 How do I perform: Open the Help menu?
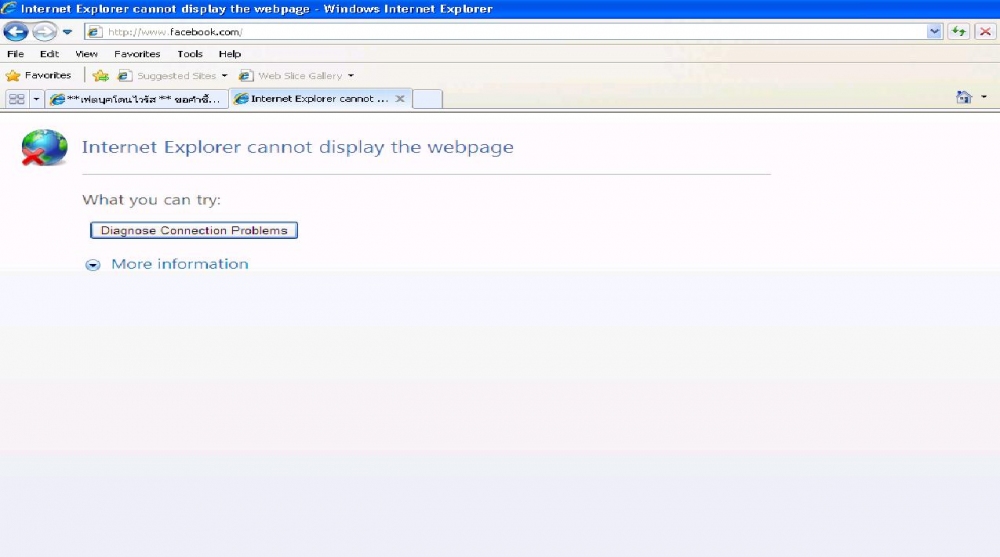click(x=230, y=54)
